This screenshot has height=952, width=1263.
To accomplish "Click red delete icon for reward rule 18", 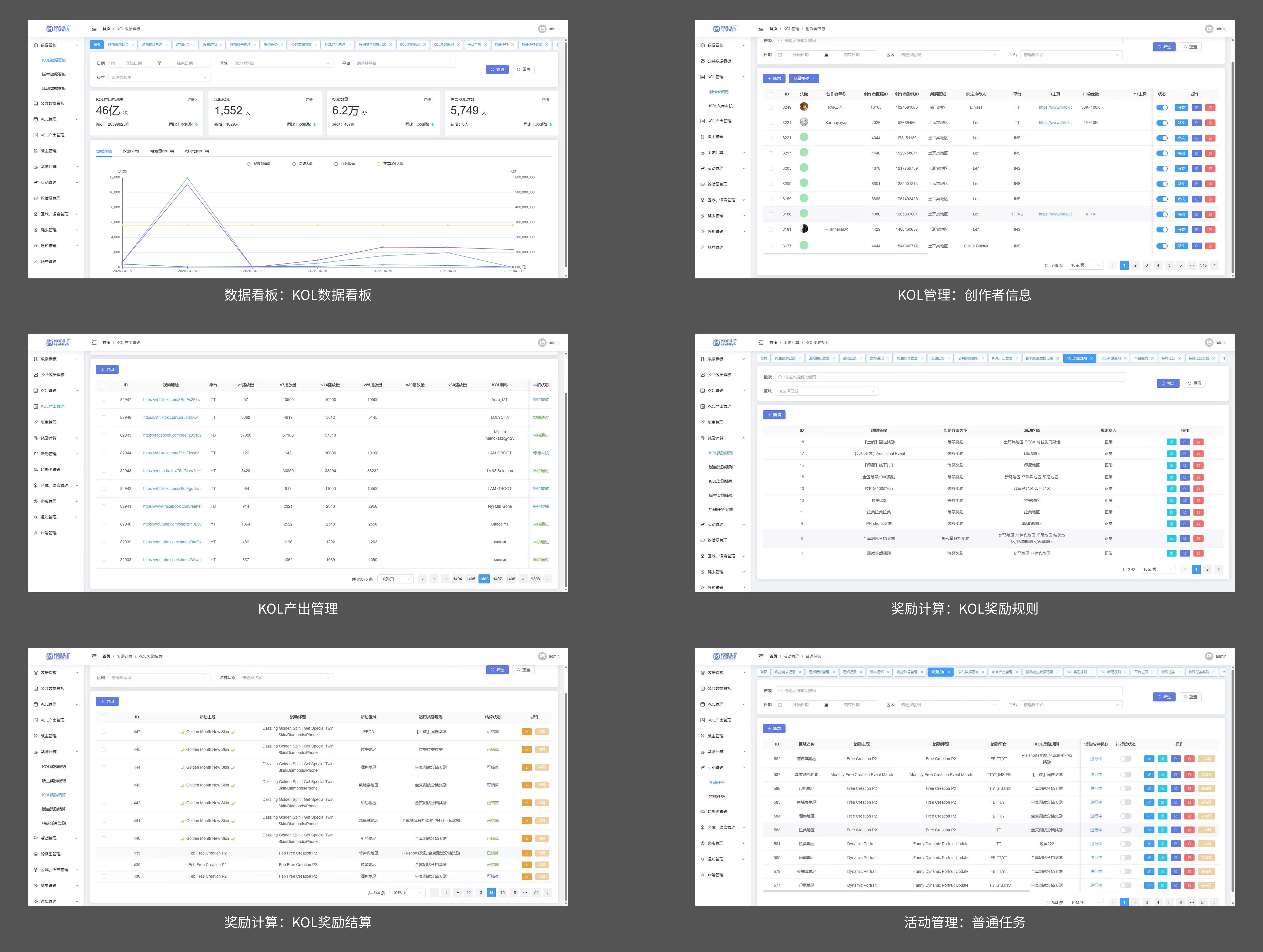I will coord(1198,442).
